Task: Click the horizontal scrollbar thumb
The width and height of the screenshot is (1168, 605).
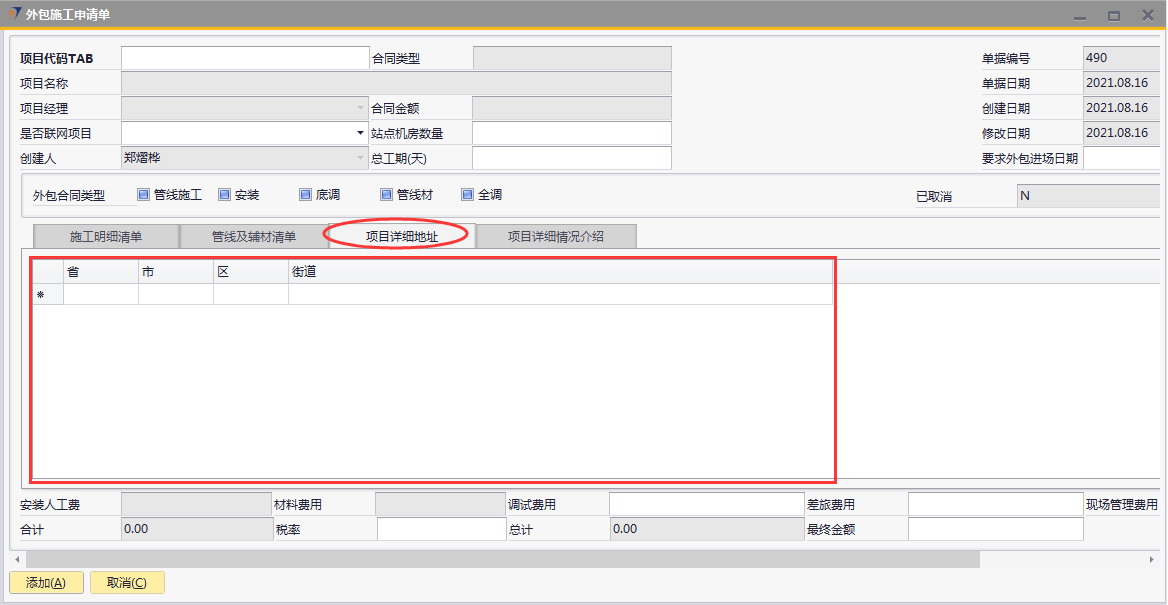Action: [x=500, y=559]
